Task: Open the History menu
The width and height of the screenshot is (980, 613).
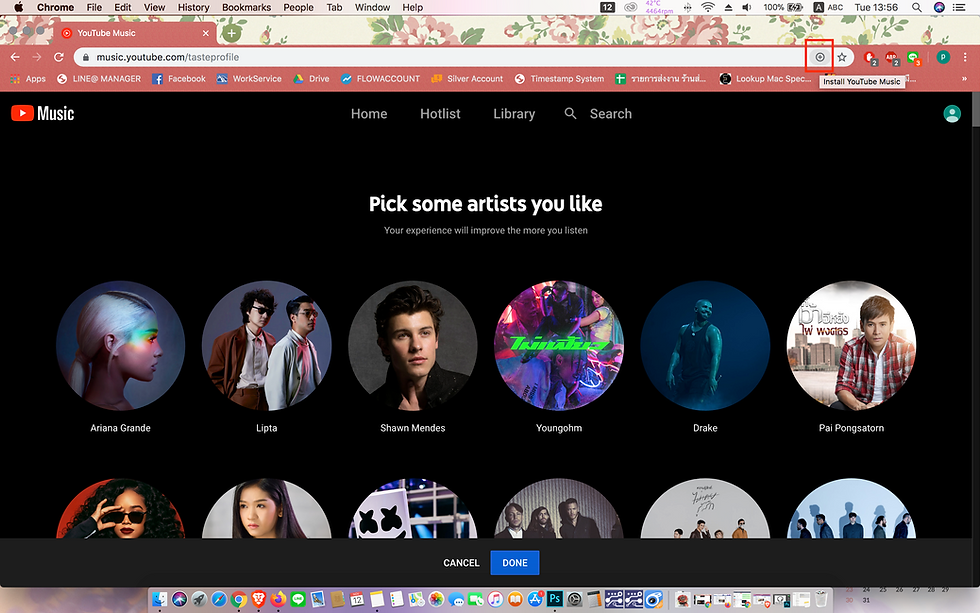Action: click(193, 7)
